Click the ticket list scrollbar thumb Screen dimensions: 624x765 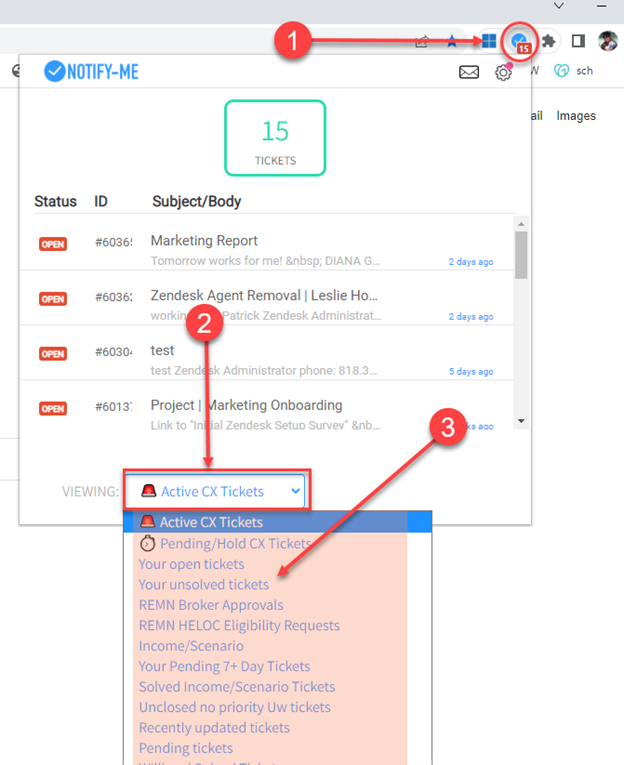[521, 255]
